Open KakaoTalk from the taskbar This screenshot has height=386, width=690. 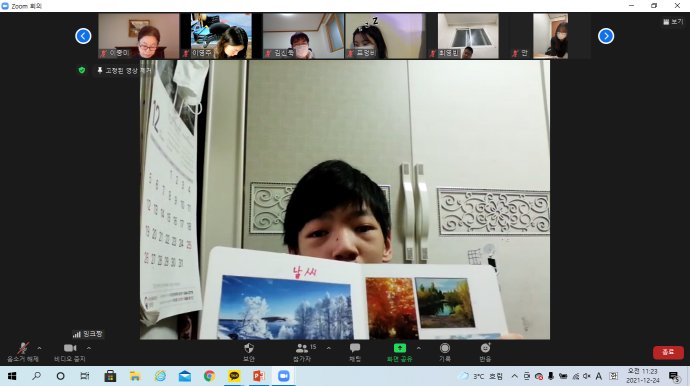(x=234, y=376)
